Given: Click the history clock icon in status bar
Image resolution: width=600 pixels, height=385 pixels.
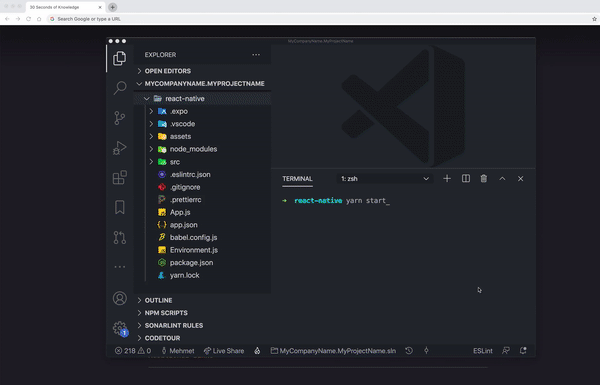Looking at the screenshot, I should pyautogui.click(x=409, y=351).
